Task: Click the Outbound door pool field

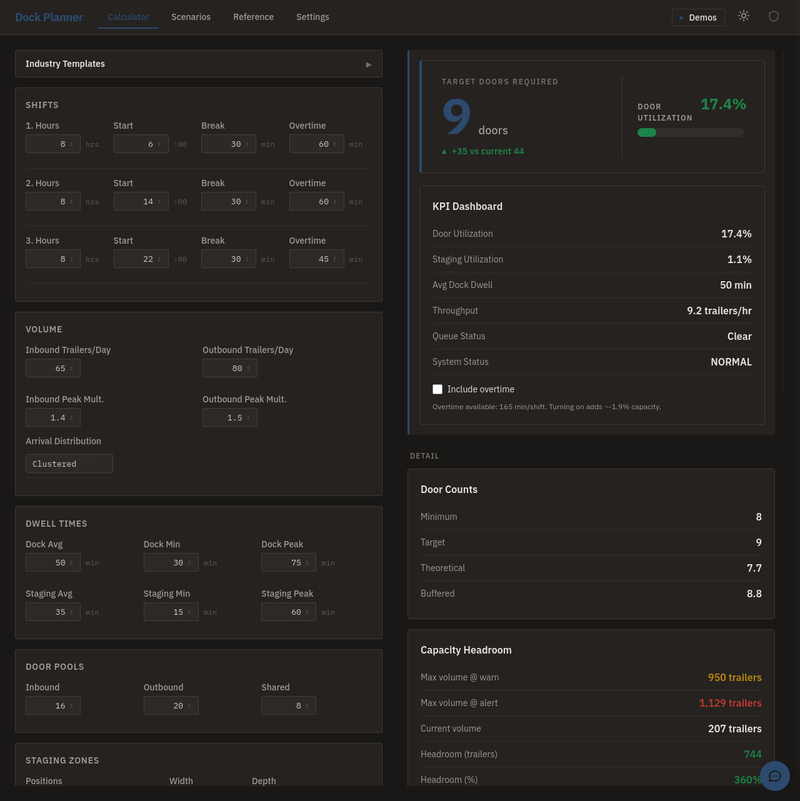Action: [171, 705]
